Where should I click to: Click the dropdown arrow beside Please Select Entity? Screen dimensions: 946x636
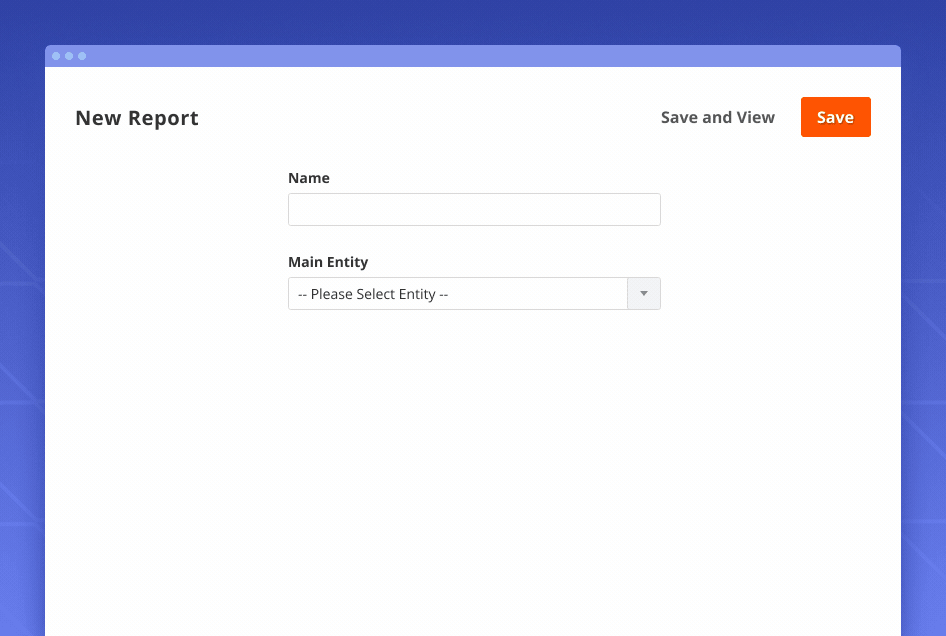pos(643,294)
